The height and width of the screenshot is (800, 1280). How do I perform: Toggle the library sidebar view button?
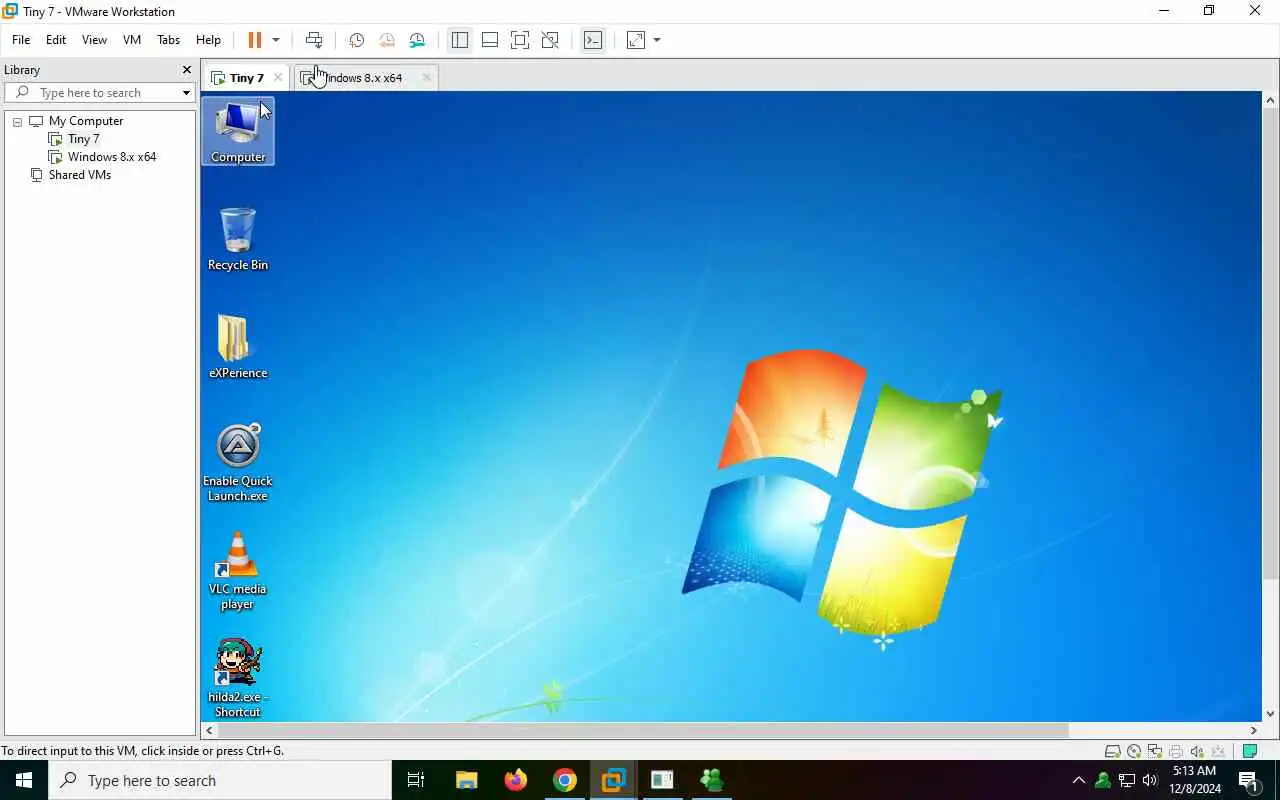pyautogui.click(x=460, y=40)
